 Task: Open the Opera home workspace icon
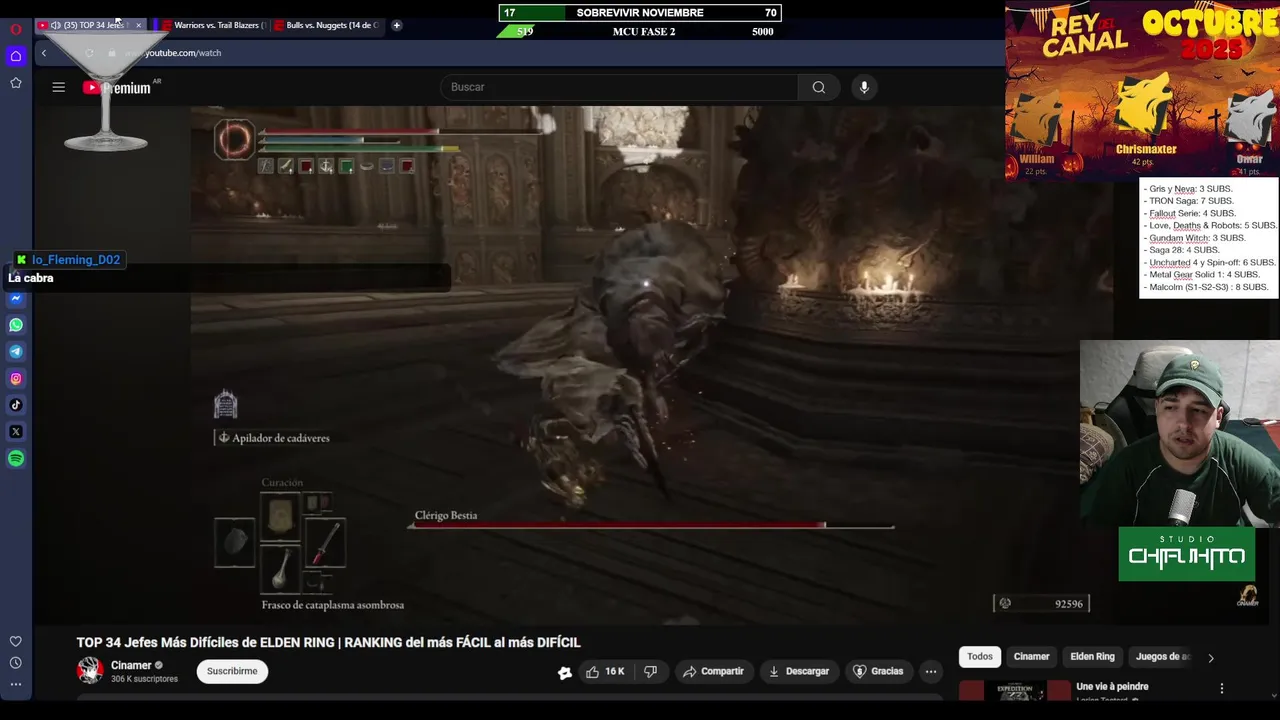point(16,56)
